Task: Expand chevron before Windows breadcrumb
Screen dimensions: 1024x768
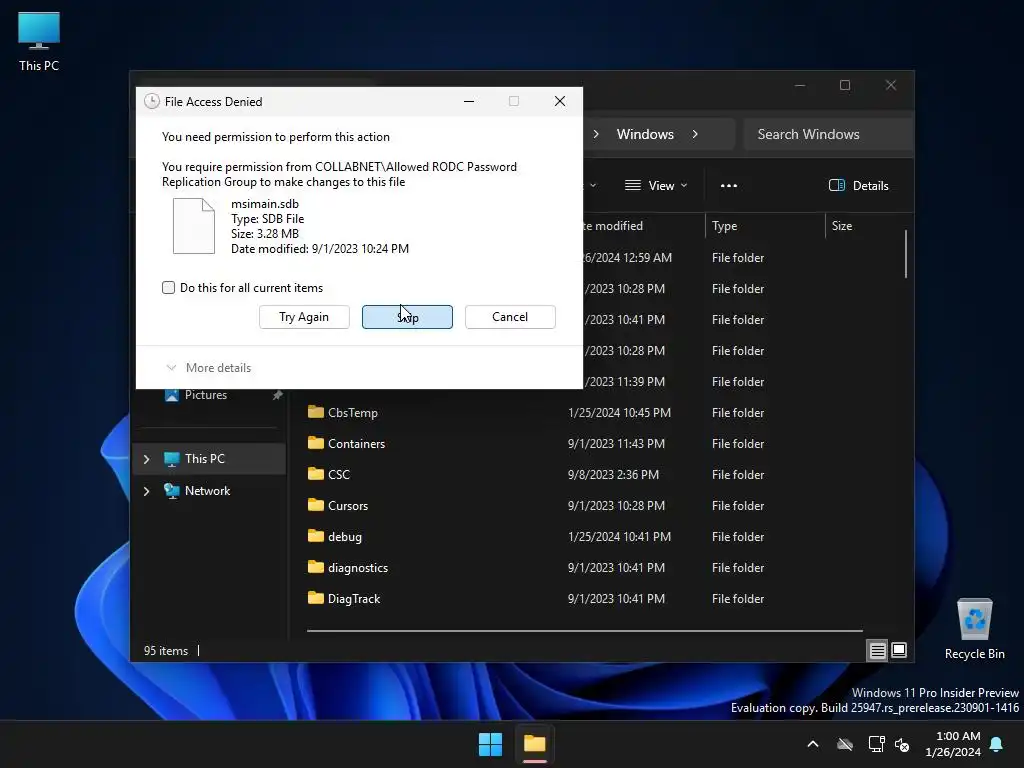Action: coord(596,134)
